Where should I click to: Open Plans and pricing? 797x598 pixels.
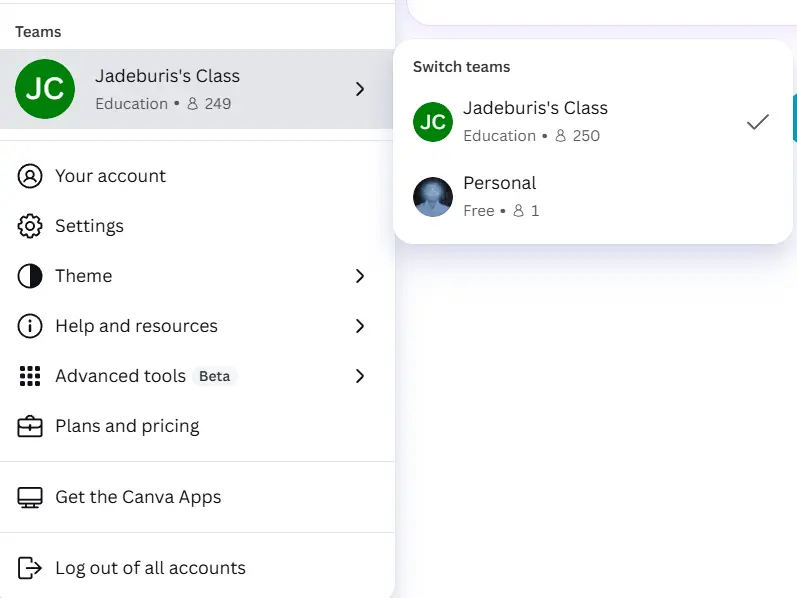pos(197,426)
